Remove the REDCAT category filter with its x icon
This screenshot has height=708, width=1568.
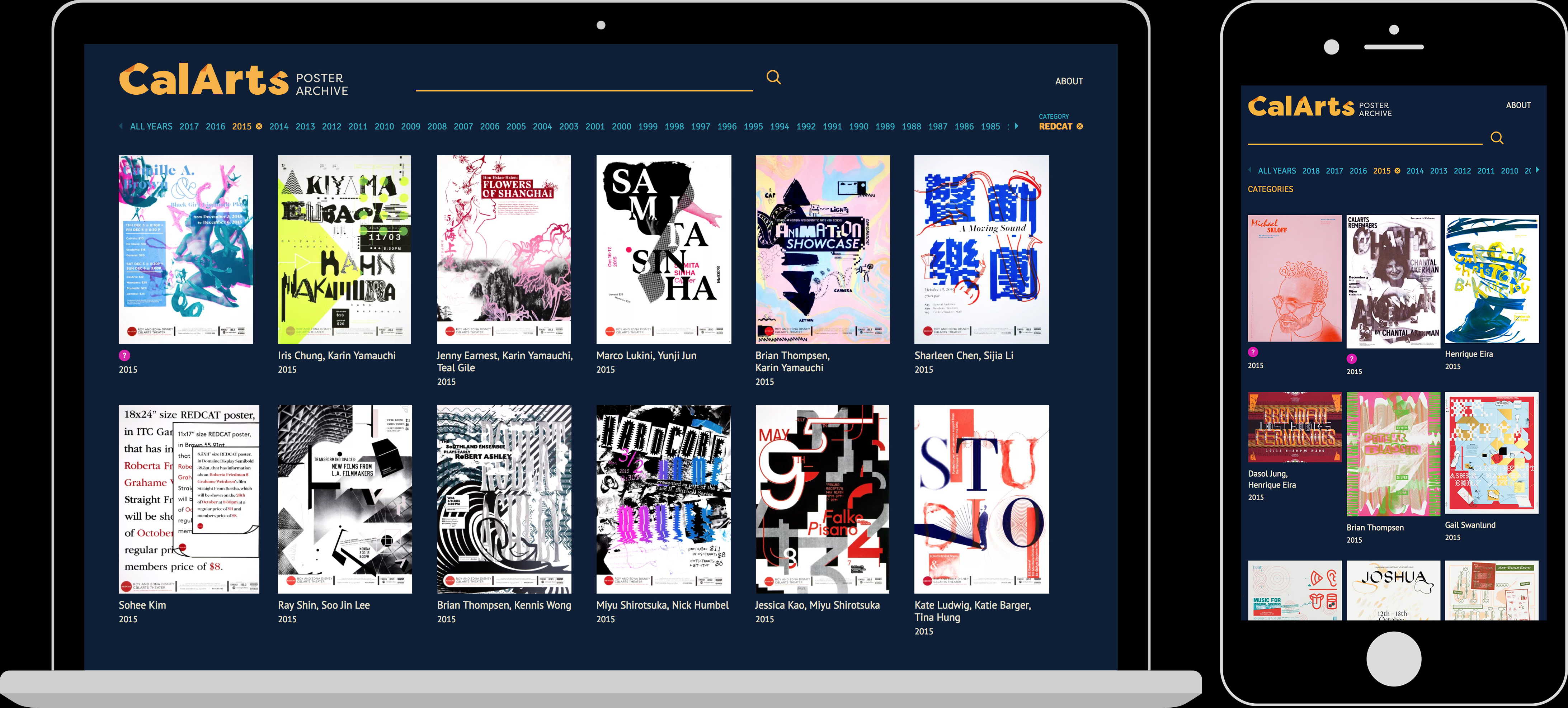[x=1080, y=127]
